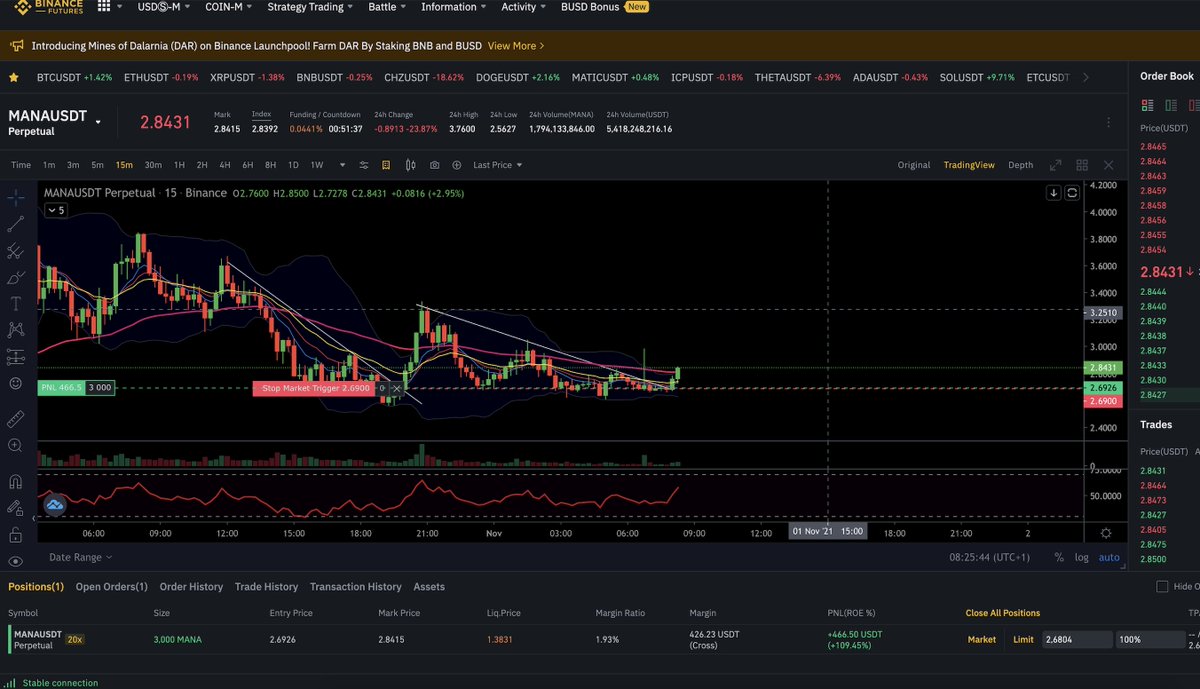This screenshot has height=689, width=1200.
Task: Take a chart snapshot with camera icon
Action: pyautogui.click(x=434, y=165)
